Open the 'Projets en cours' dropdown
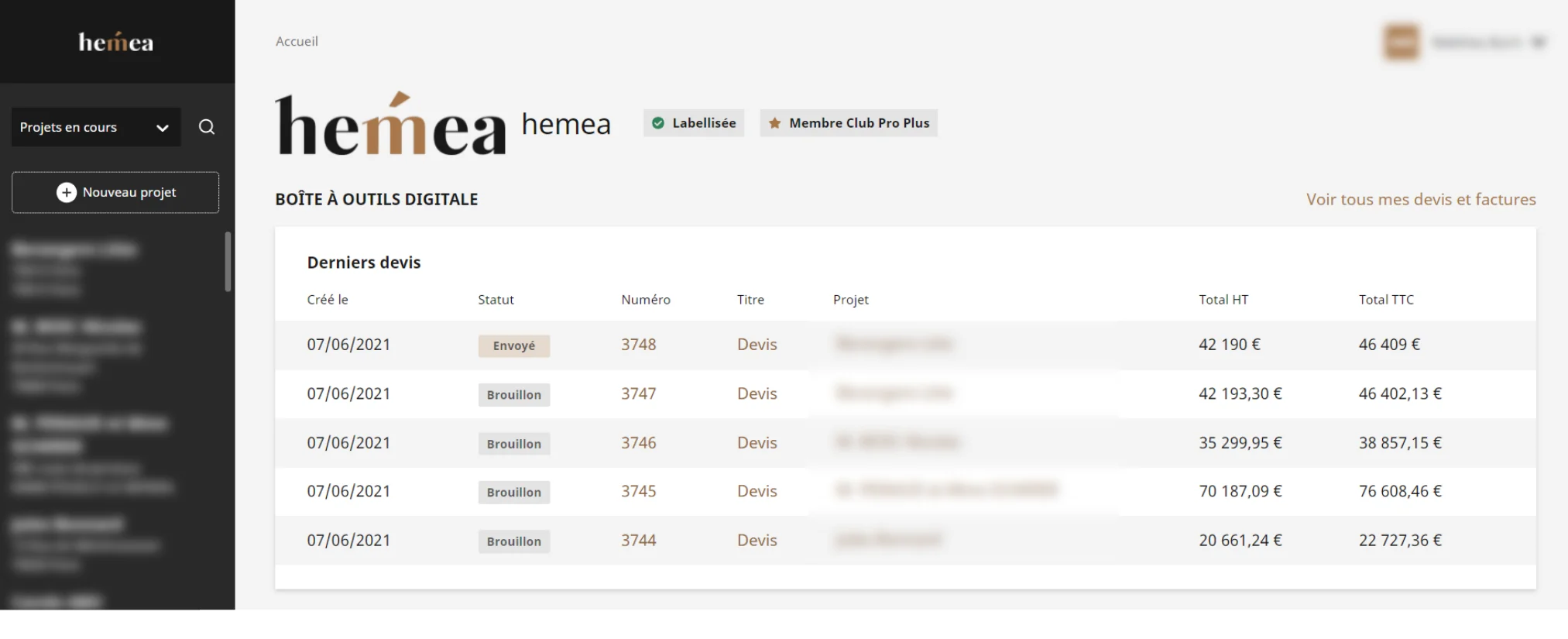 click(96, 127)
